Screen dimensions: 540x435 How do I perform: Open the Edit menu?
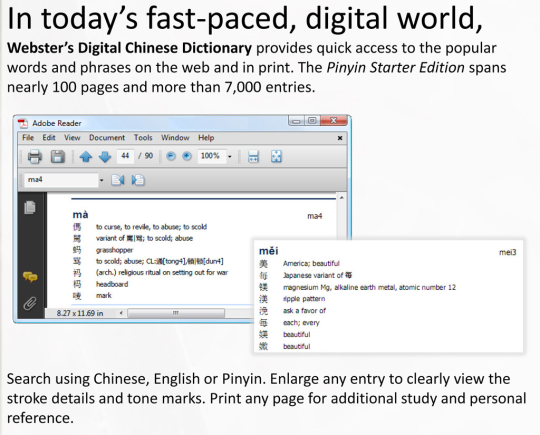point(49,138)
